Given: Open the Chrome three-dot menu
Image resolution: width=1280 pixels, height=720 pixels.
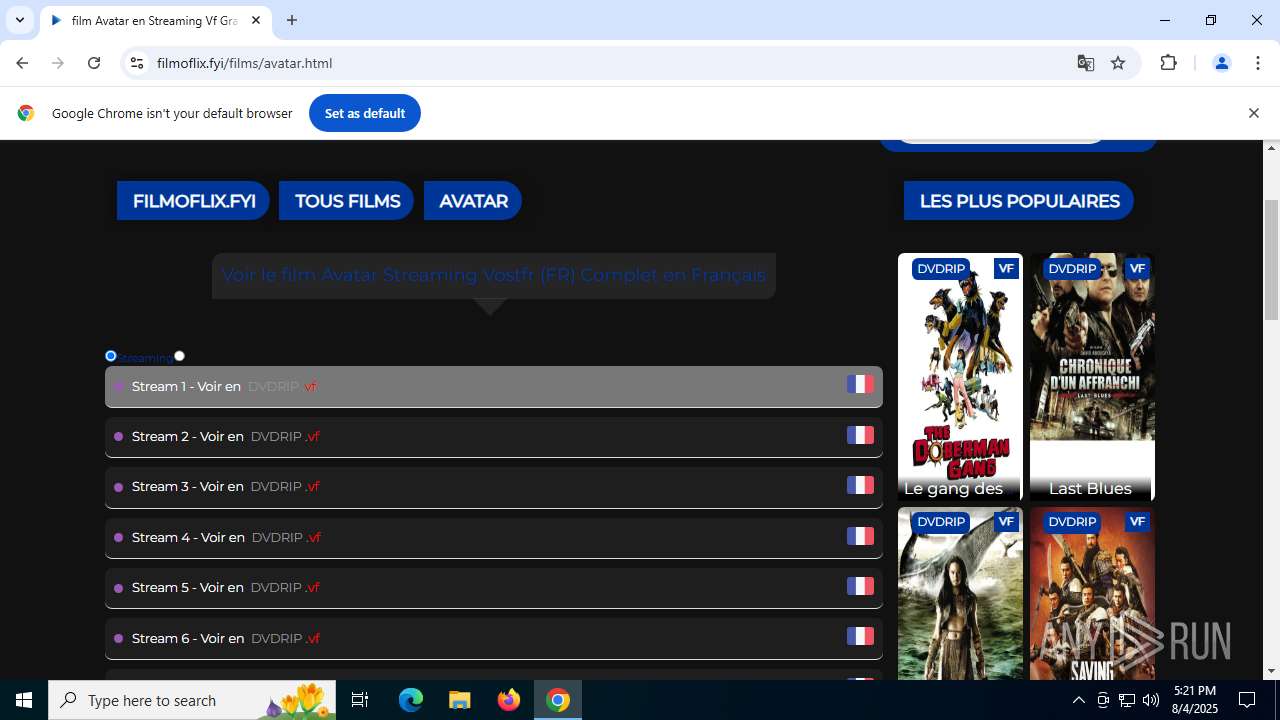Looking at the screenshot, I should tap(1258, 63).
